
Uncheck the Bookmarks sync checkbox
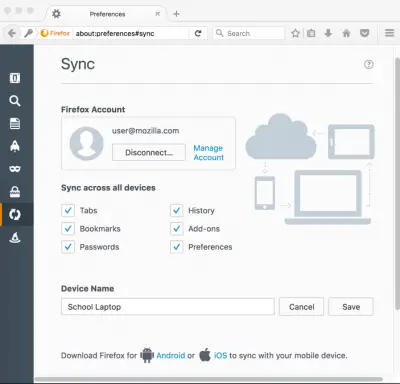pos(68,229)
